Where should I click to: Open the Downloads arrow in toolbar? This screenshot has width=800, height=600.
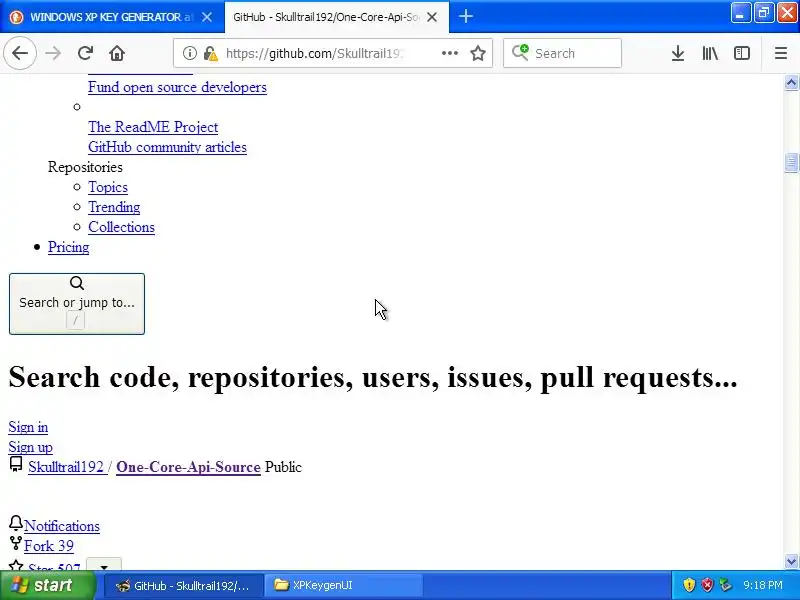tap(678, 53)
